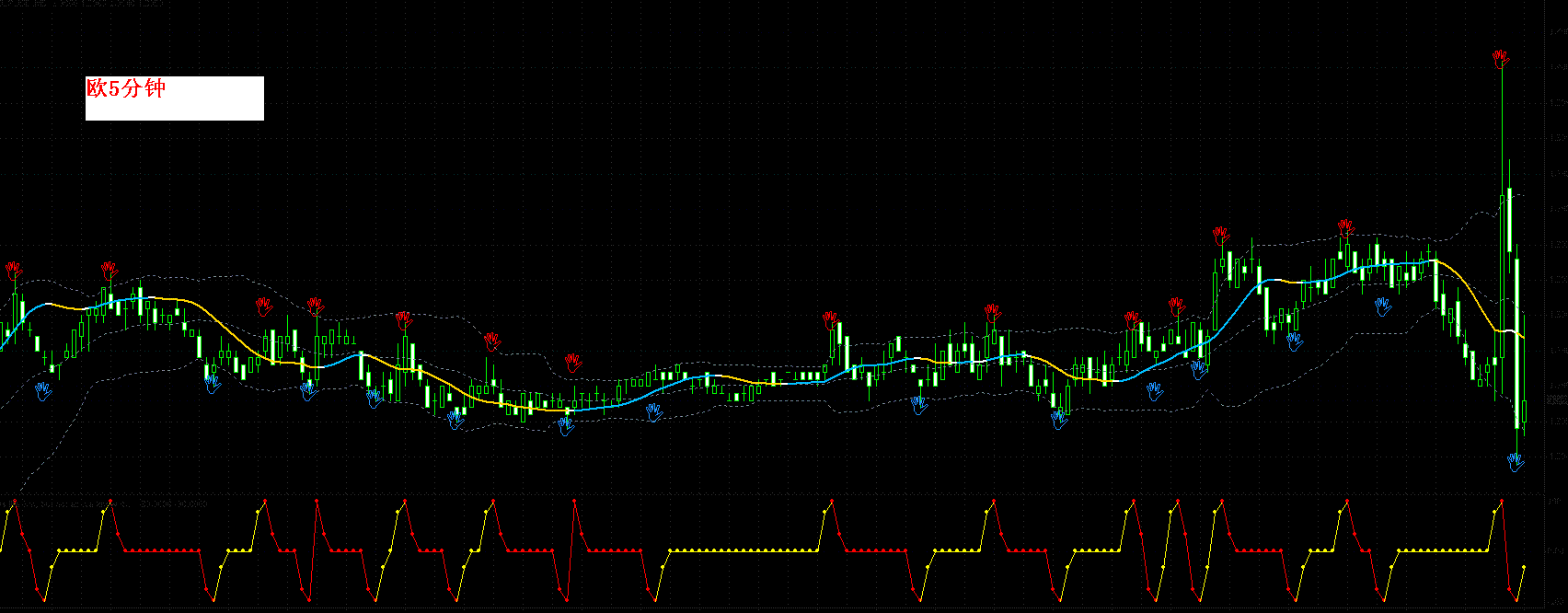
Task: Select the leftmost blue buy hand signal
Action: tap(43, 392)
